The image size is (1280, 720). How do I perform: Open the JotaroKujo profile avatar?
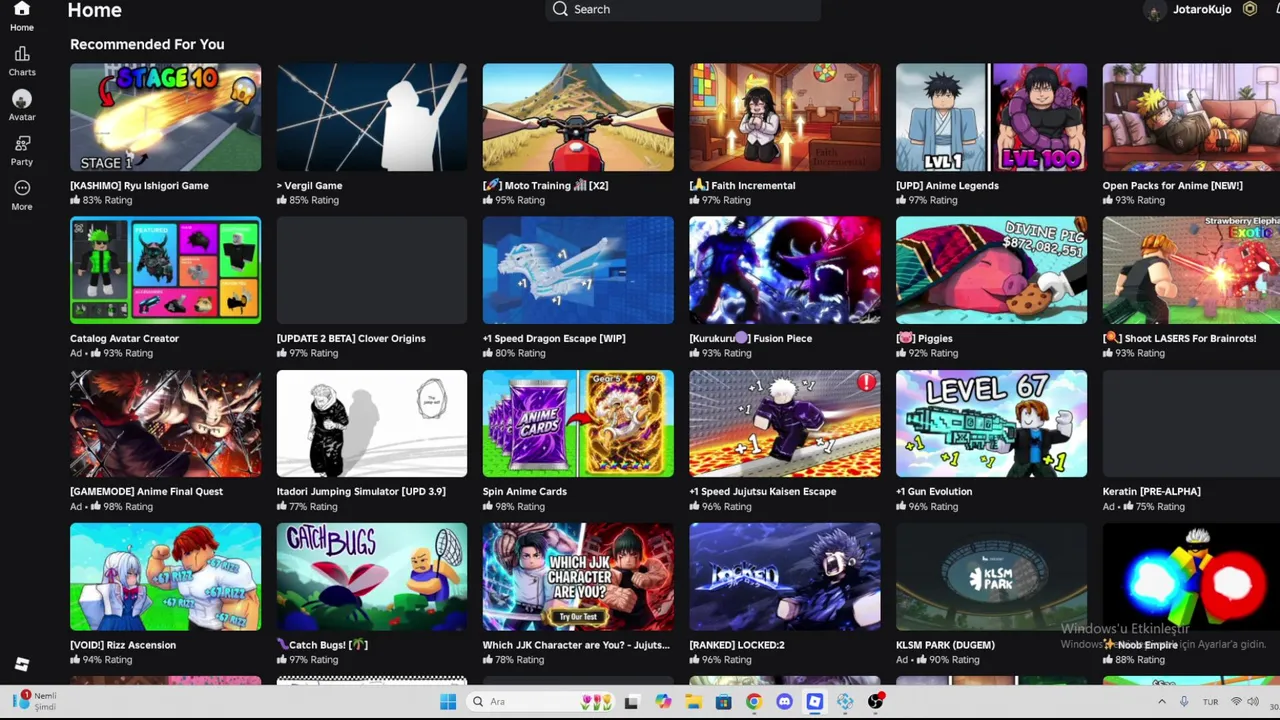1155,10
